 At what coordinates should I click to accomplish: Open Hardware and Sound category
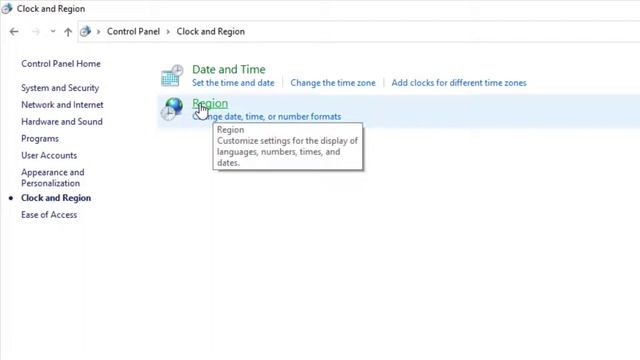[x=62, y=122]
